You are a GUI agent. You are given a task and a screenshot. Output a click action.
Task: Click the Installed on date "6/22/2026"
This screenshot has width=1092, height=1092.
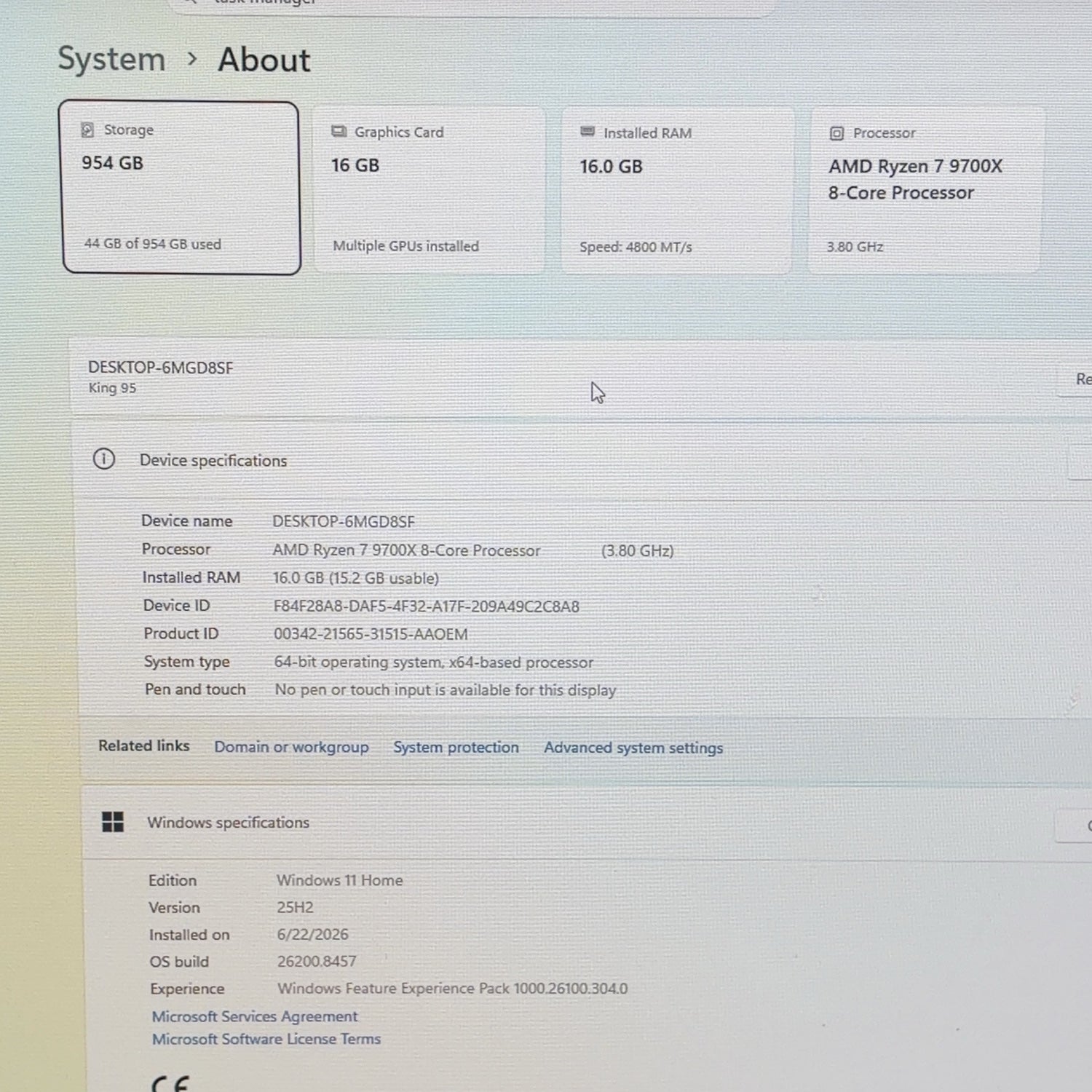[x=313, y=934]
